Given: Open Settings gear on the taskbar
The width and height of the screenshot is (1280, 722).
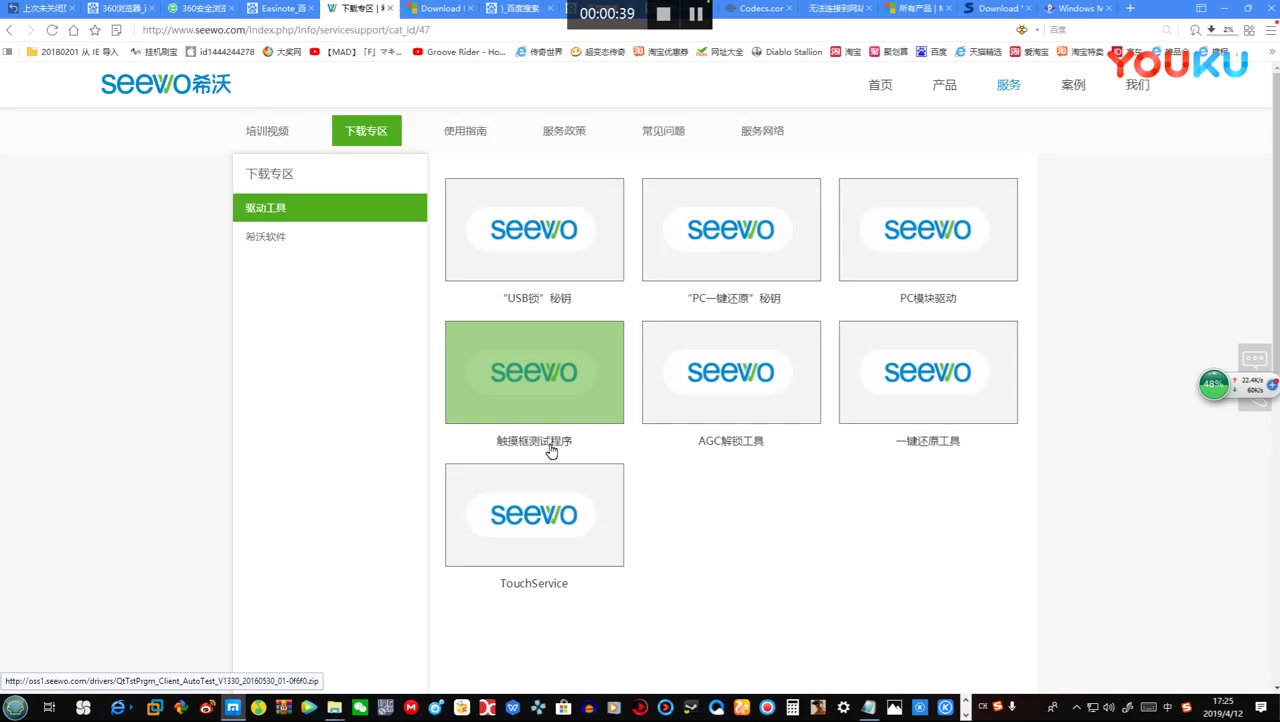Looking at the screenshot, I should (843, 708).
